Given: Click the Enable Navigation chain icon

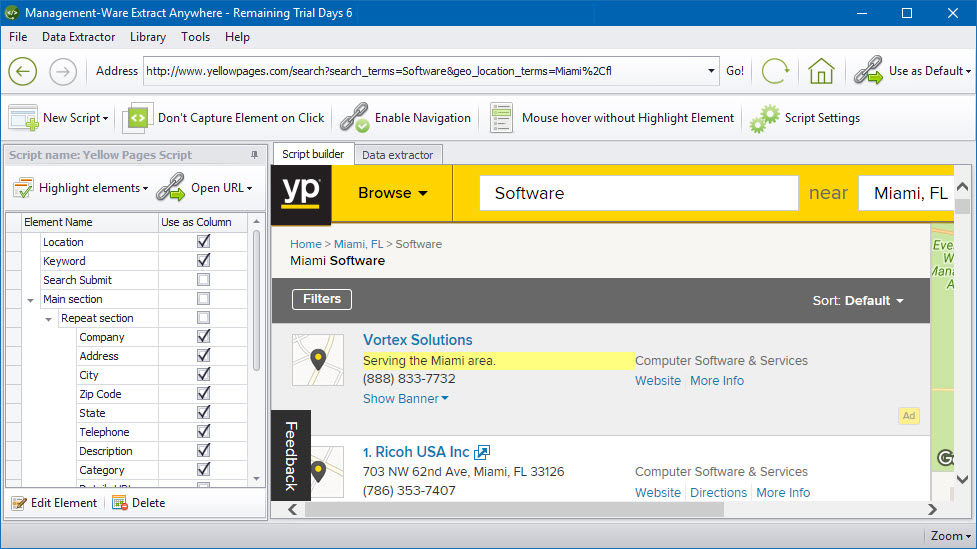Looking at the screenshot, I should [x=355, y=118].
